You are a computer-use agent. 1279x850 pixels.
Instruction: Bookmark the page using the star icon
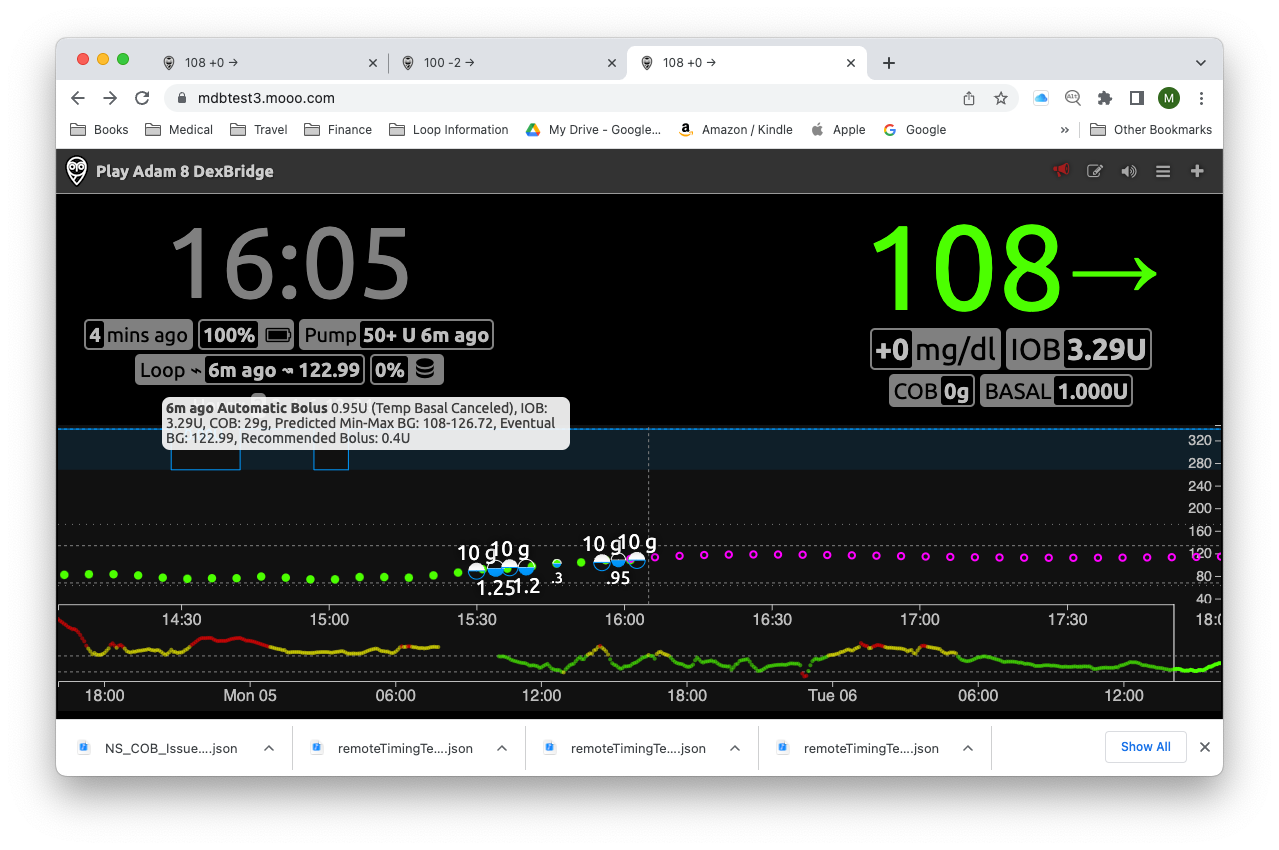1001,98
